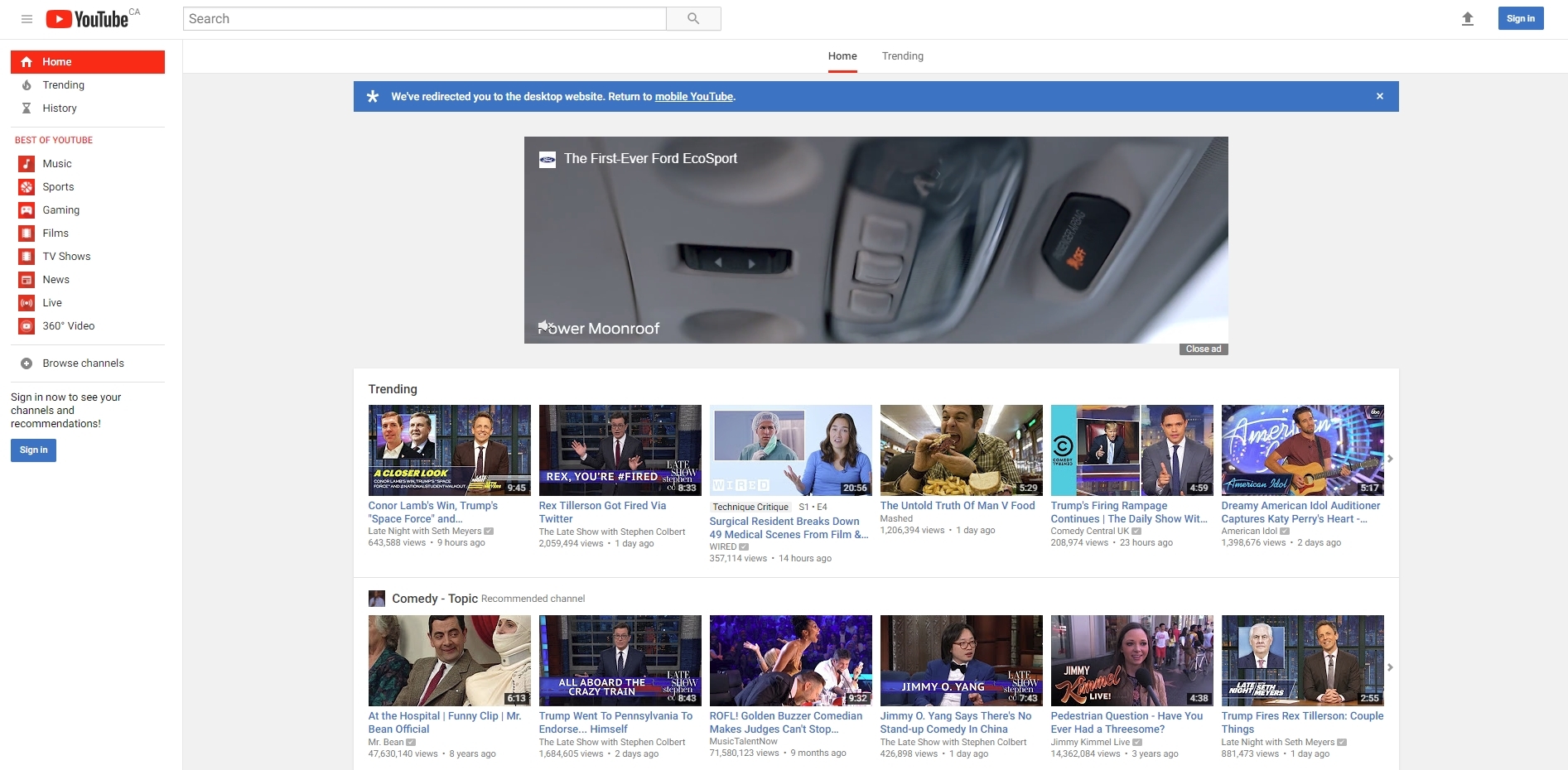Viewport: 1568px width, 770px height.
Task: Click the Live category icon
Action: [27, 303]
